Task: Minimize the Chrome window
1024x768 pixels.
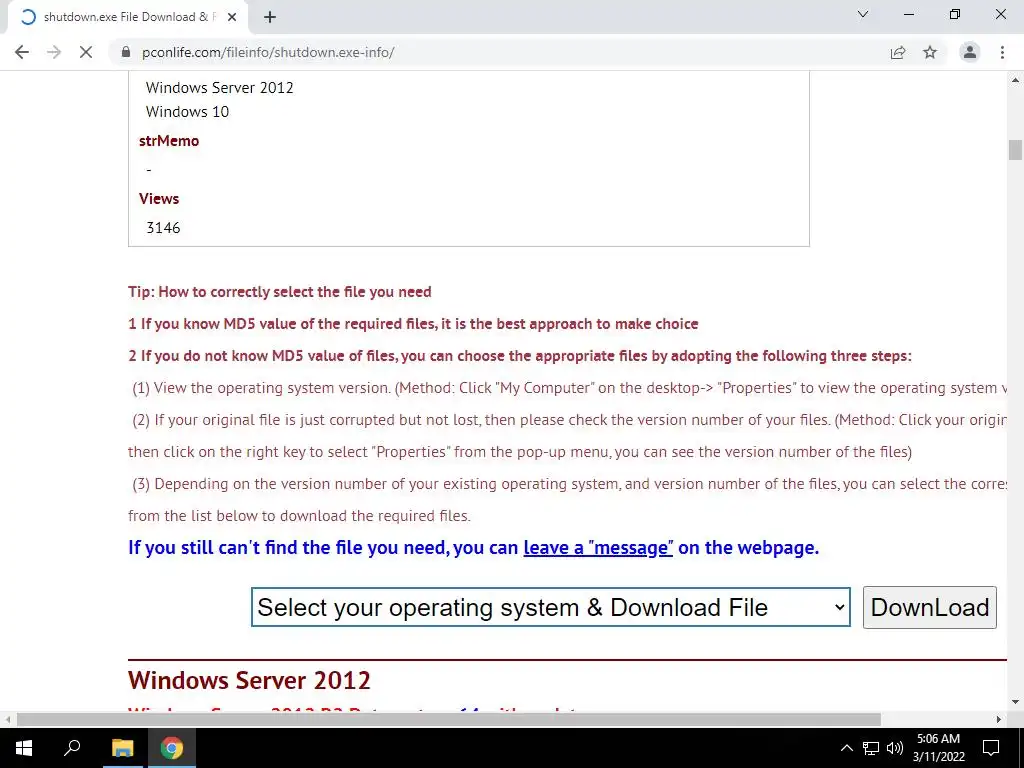Action: pos(908,14)
